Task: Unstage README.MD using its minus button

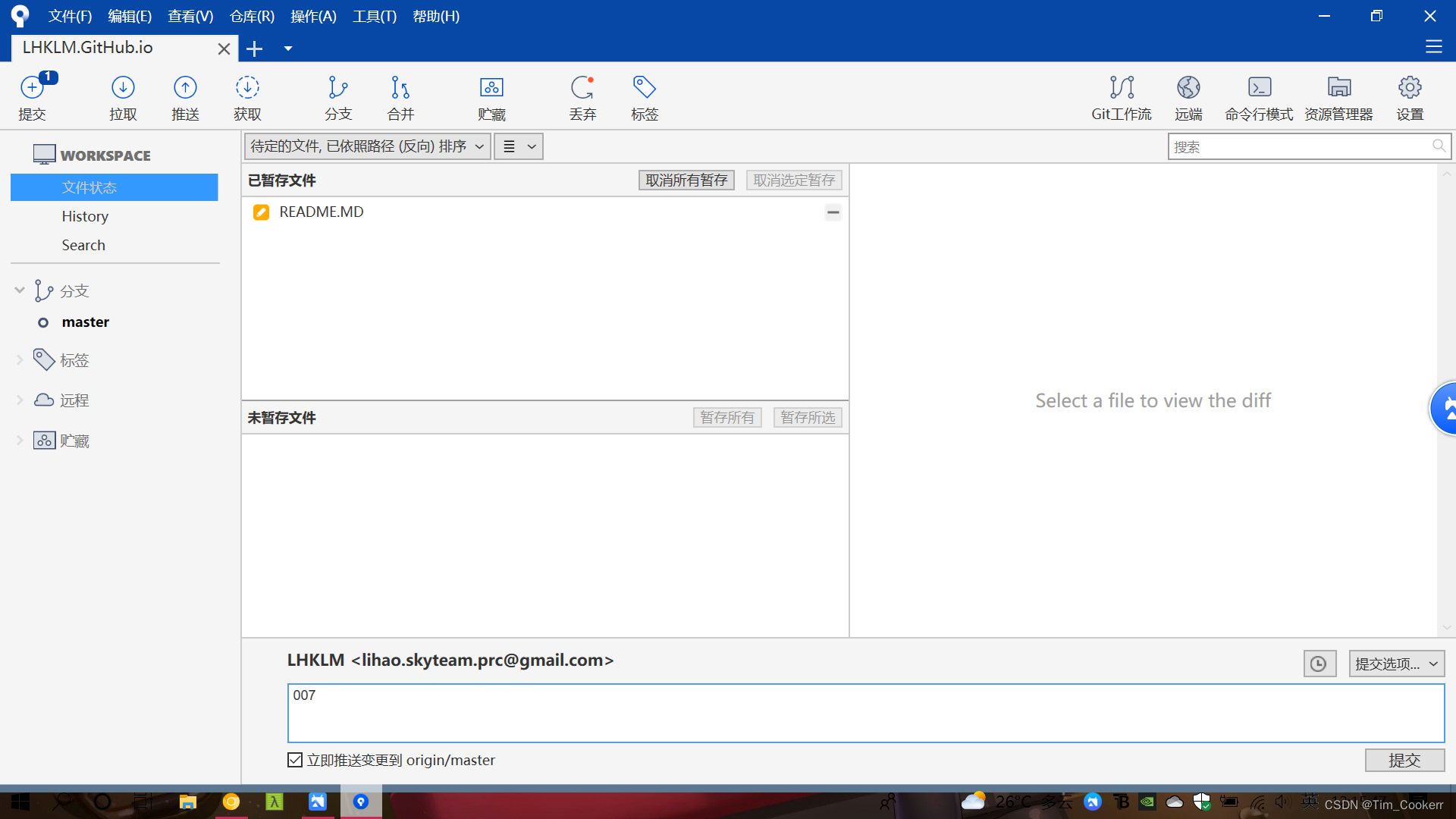Action: pyautogui.click(x=833, y=212)
